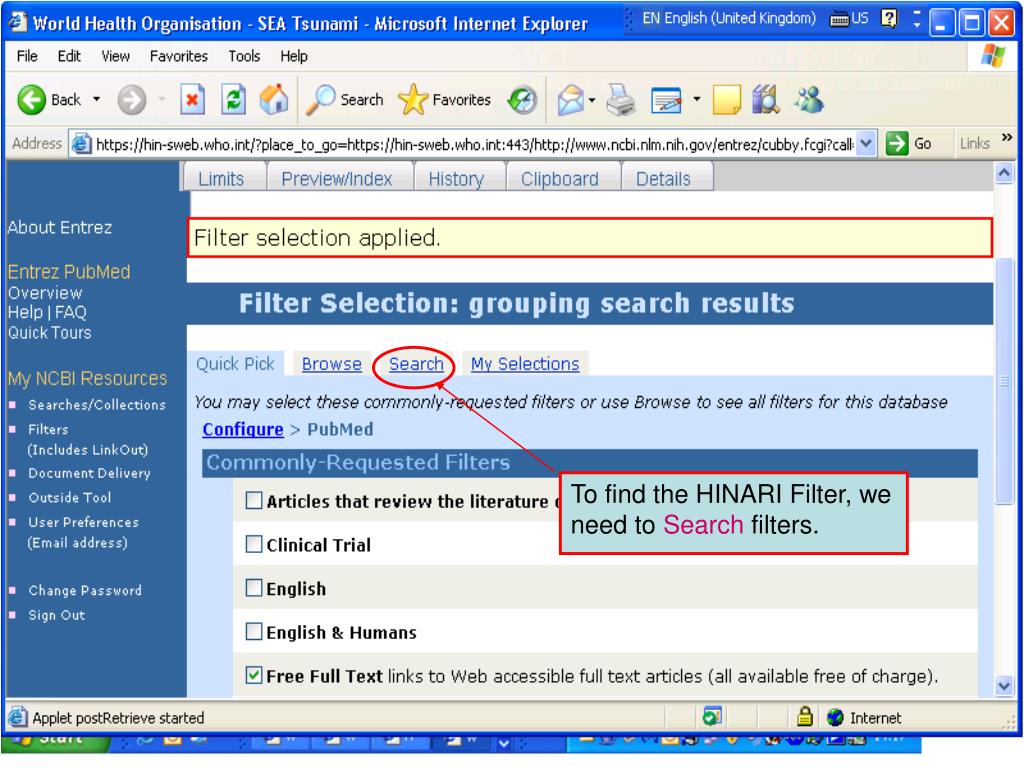Open the Edit button dropdown arrow
Image resolution: width=1024 pixels, height=768 pixels.
pyautogui.click(x=697, y=100)
